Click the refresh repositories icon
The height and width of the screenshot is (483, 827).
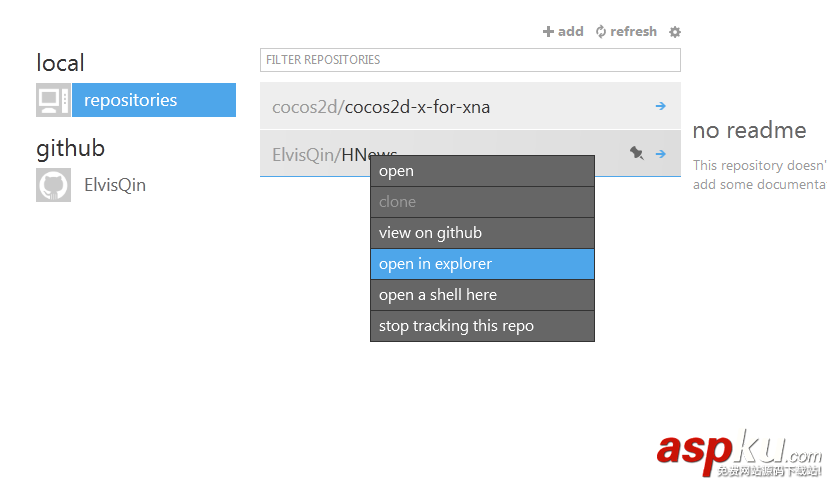point(601,32)
